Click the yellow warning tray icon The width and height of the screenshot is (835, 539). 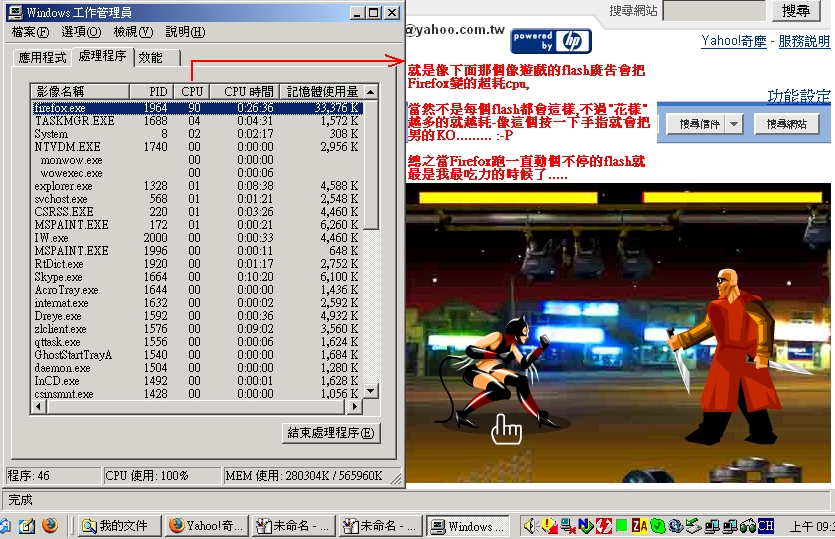click(x=549, y=525)
